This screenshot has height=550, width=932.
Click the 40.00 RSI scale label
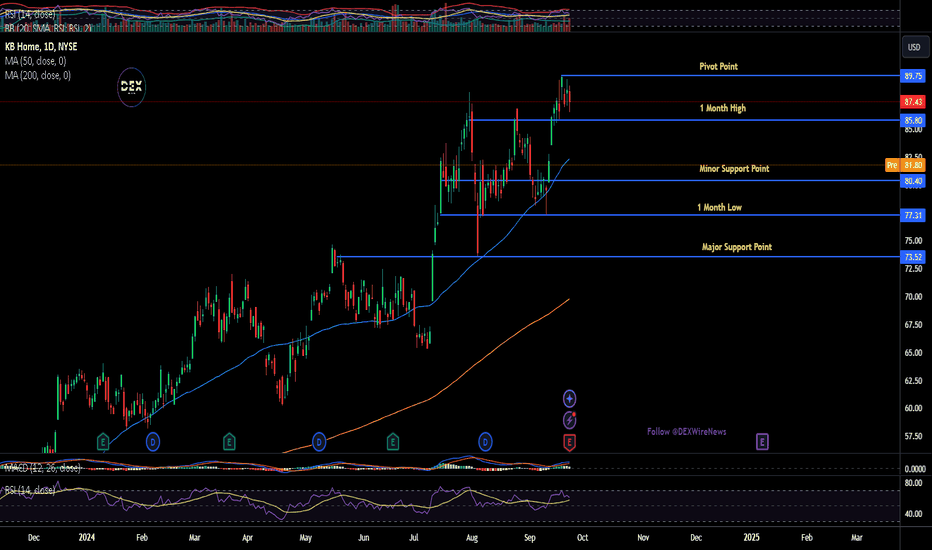913,514
